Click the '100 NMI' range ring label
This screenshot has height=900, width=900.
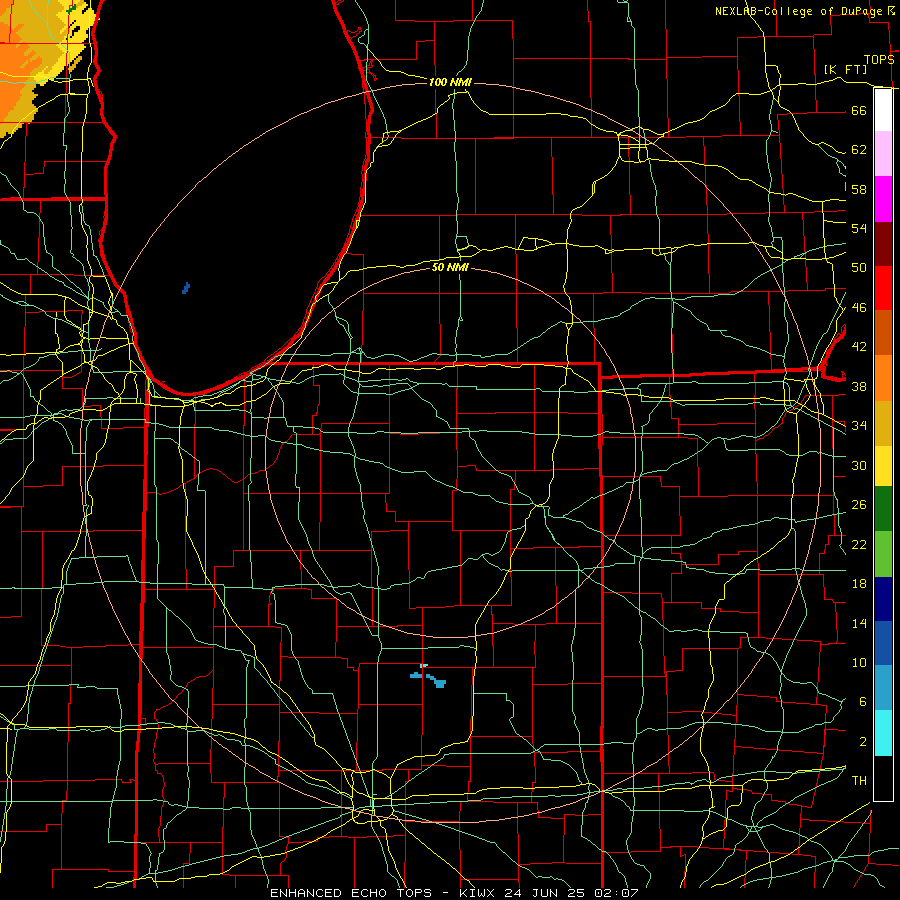(x=450, y=82)
